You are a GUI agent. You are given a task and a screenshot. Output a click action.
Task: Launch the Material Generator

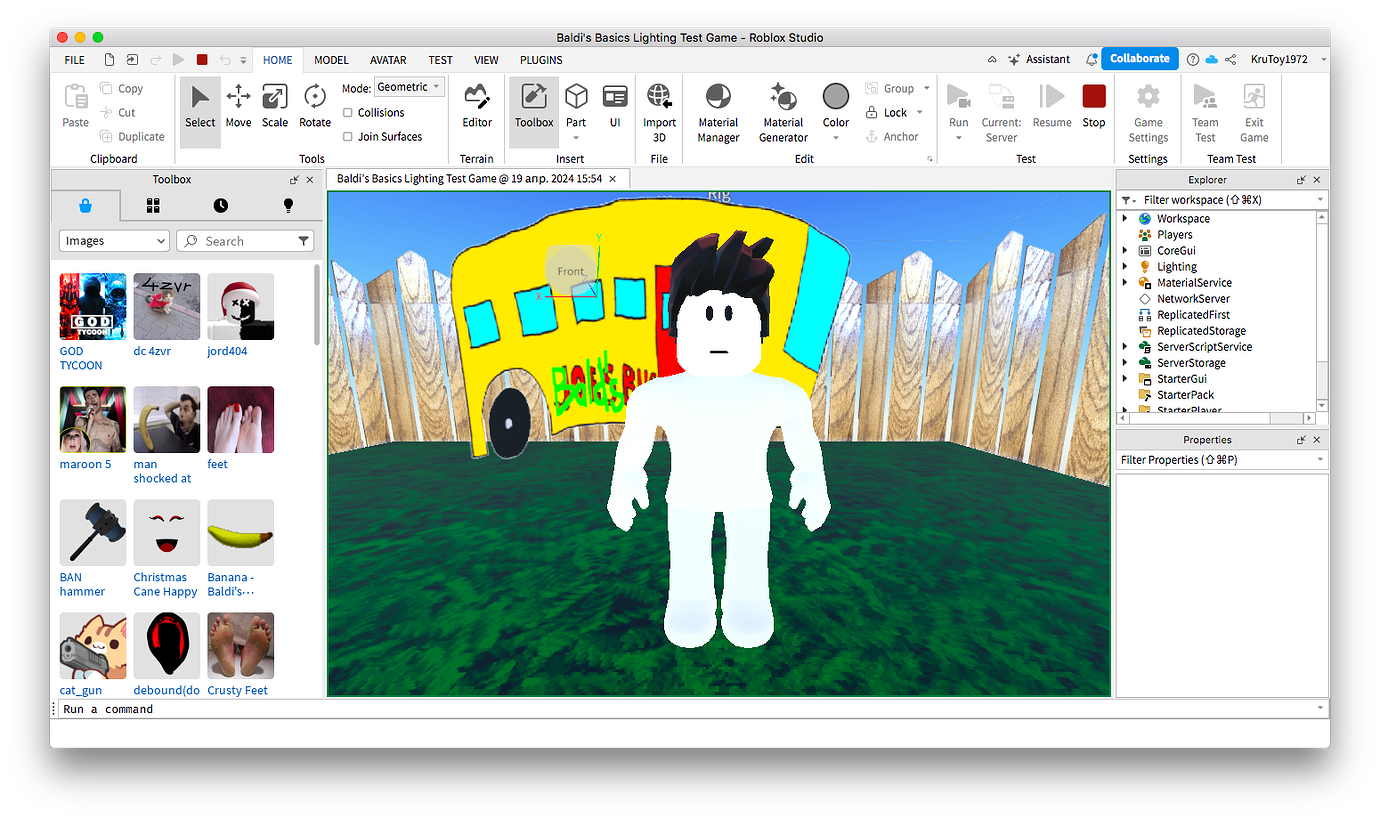[x=782, y=108]
